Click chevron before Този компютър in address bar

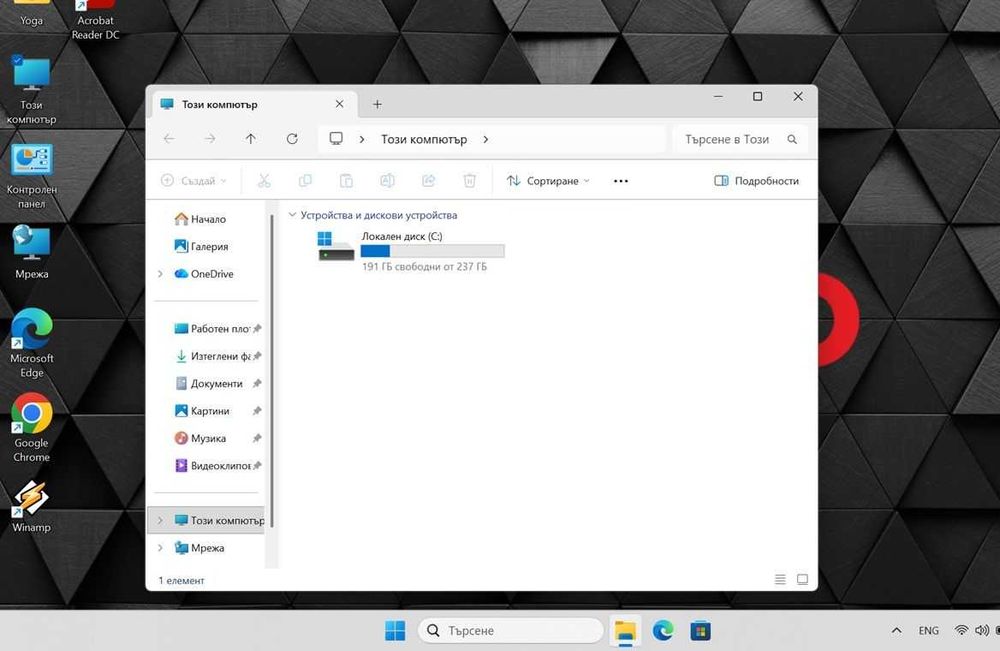[362, 139]
